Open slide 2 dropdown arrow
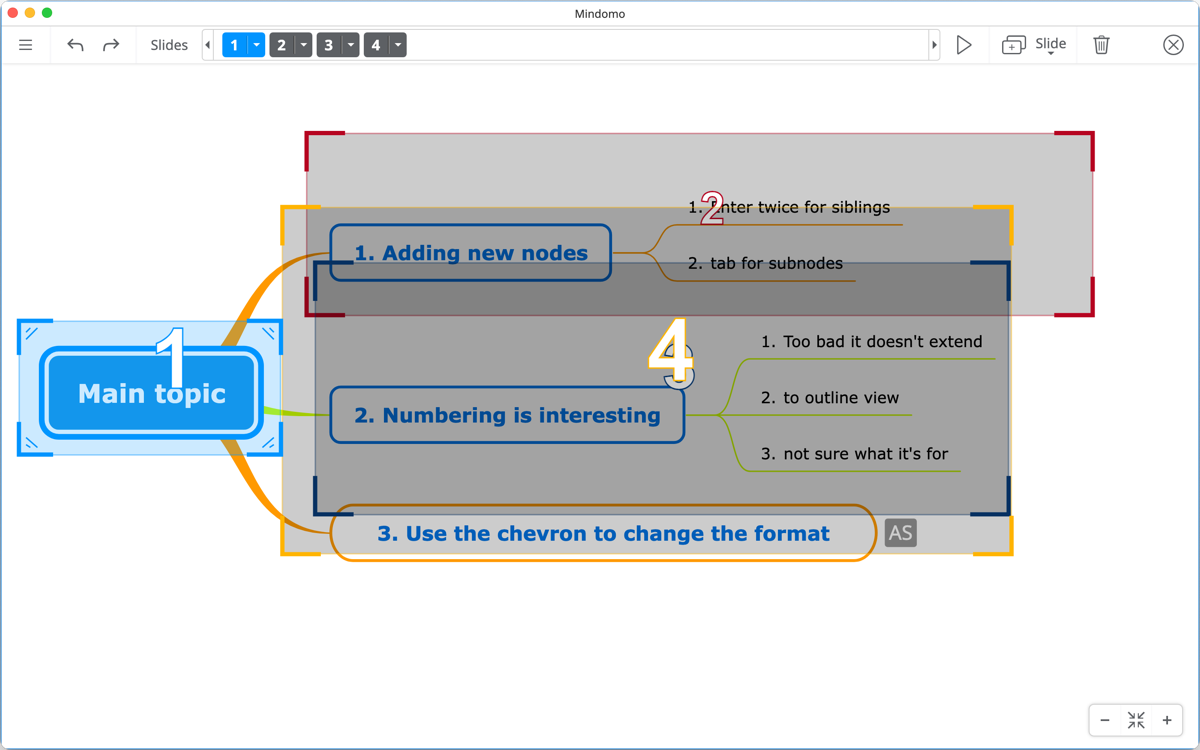1200x750 pixels. [x=304, y=45]
